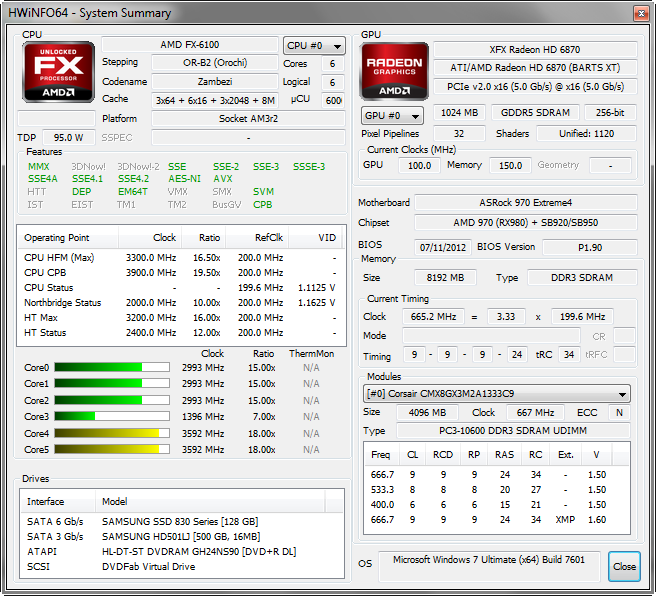Click the Unified: 1120 shaders field
This screenshot has height=596, width=656.
point(587,134)
